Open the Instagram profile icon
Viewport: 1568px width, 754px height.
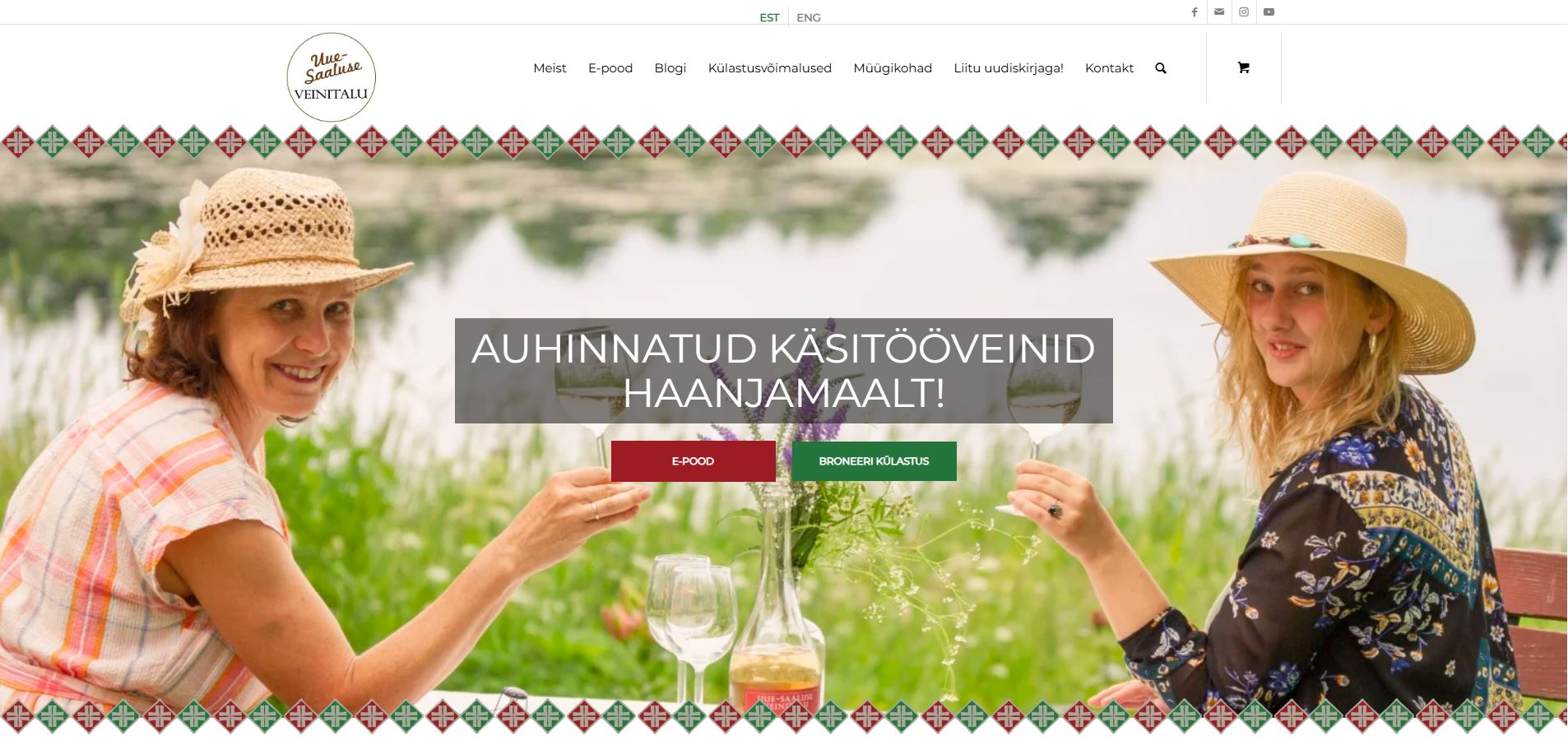click(1244, 12)
